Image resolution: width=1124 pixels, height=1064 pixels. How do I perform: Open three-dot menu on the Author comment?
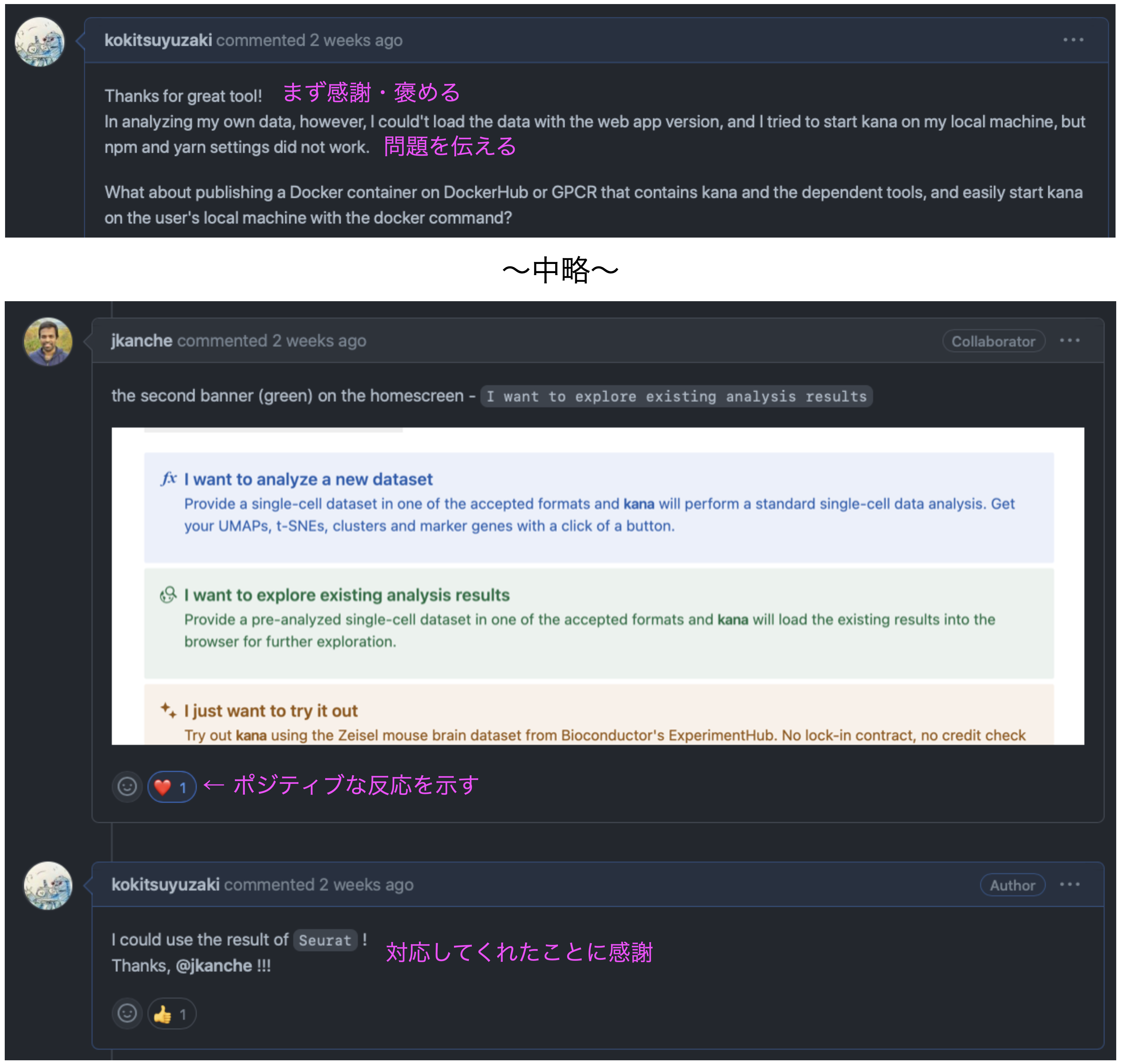1070,885
